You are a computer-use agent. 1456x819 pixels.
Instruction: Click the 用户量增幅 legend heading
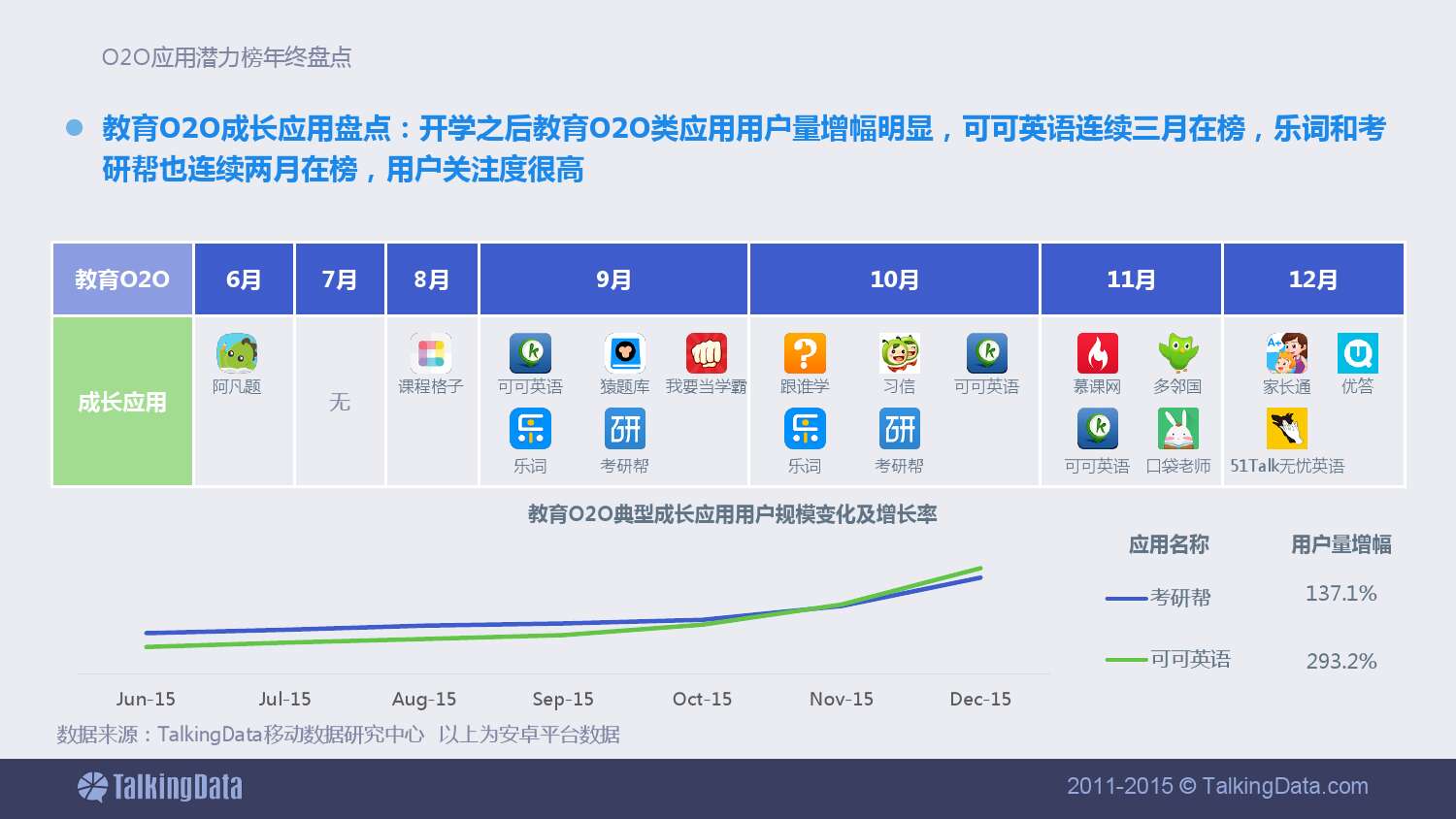[x=1341, y=544]
